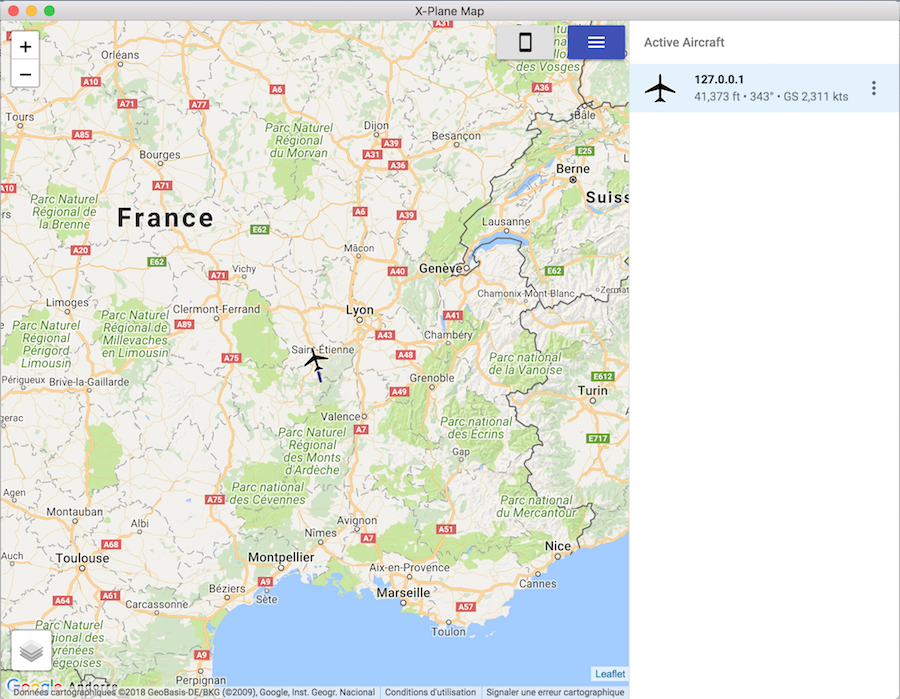Zoom out with the minus button
The image size is (900, 699).
(x=25, y=75)
